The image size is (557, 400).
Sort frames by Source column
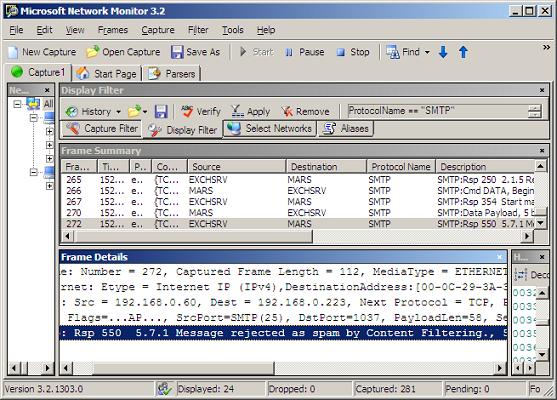pyautogui.click(x=237, y=167)
